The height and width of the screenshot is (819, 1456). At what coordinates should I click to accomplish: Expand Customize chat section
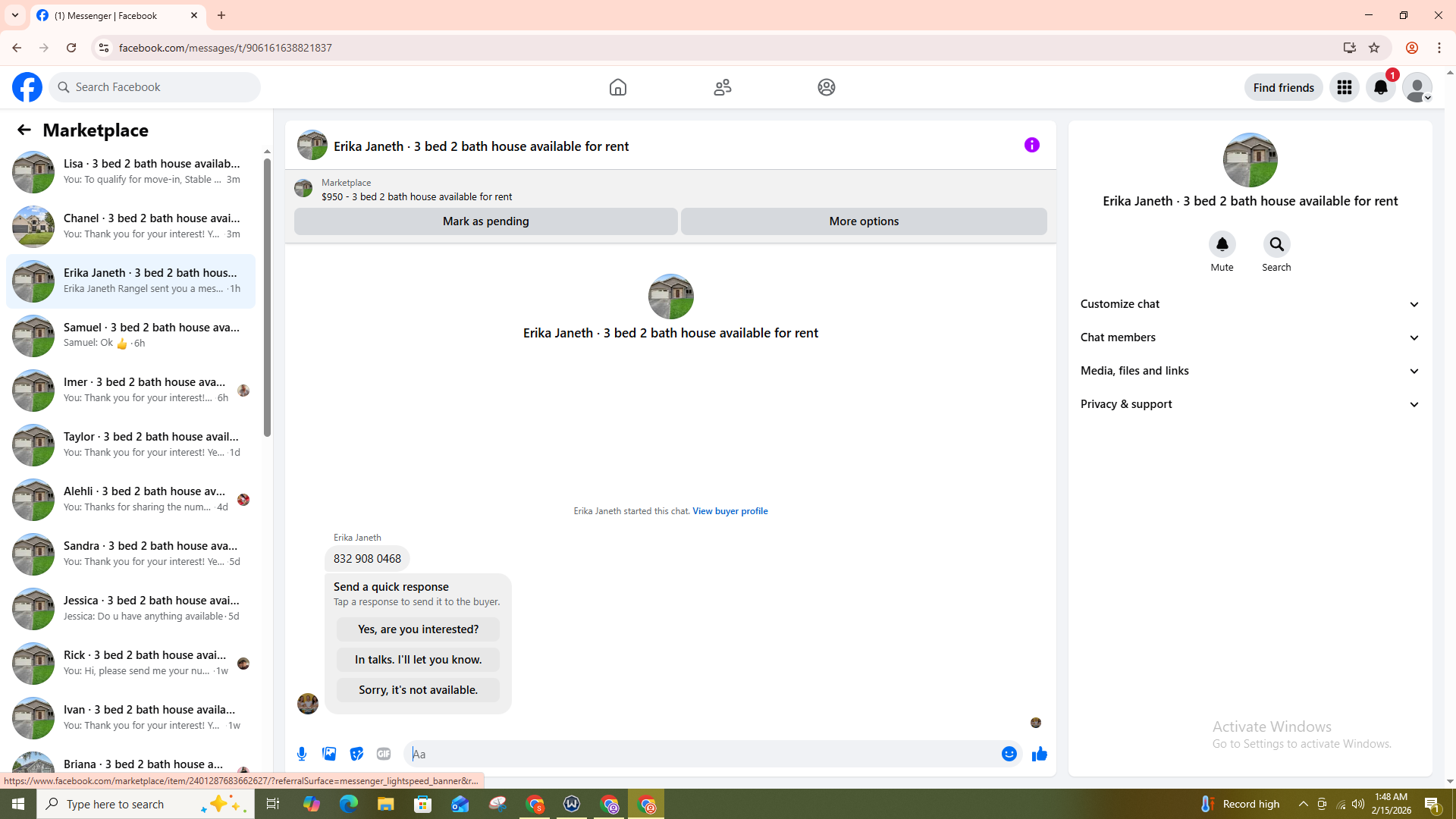[x=1250, y=304]
